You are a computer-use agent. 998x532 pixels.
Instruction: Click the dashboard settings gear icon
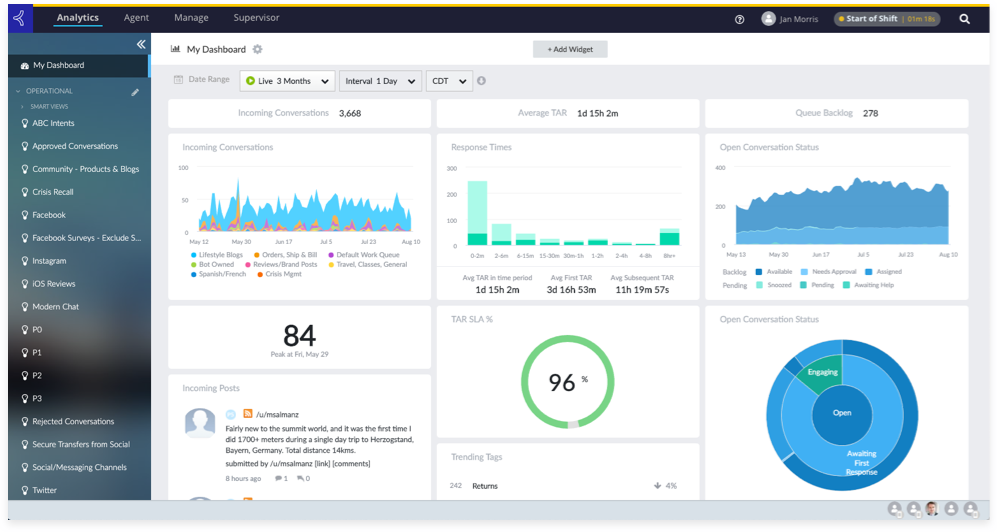257,49
